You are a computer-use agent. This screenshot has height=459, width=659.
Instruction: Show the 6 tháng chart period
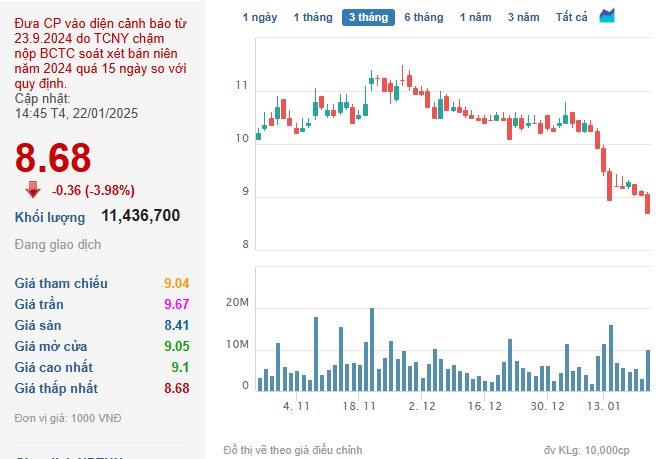(x=423, y=17)
